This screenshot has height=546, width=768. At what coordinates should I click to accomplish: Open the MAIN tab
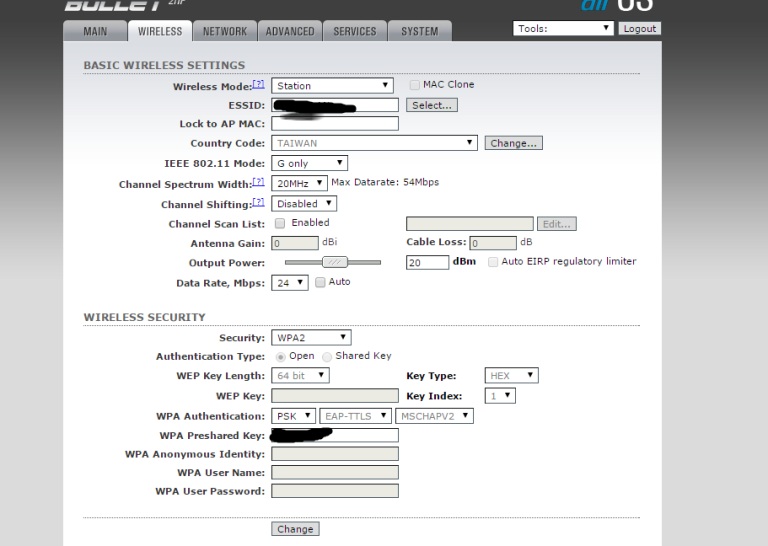tap(95, 31)
